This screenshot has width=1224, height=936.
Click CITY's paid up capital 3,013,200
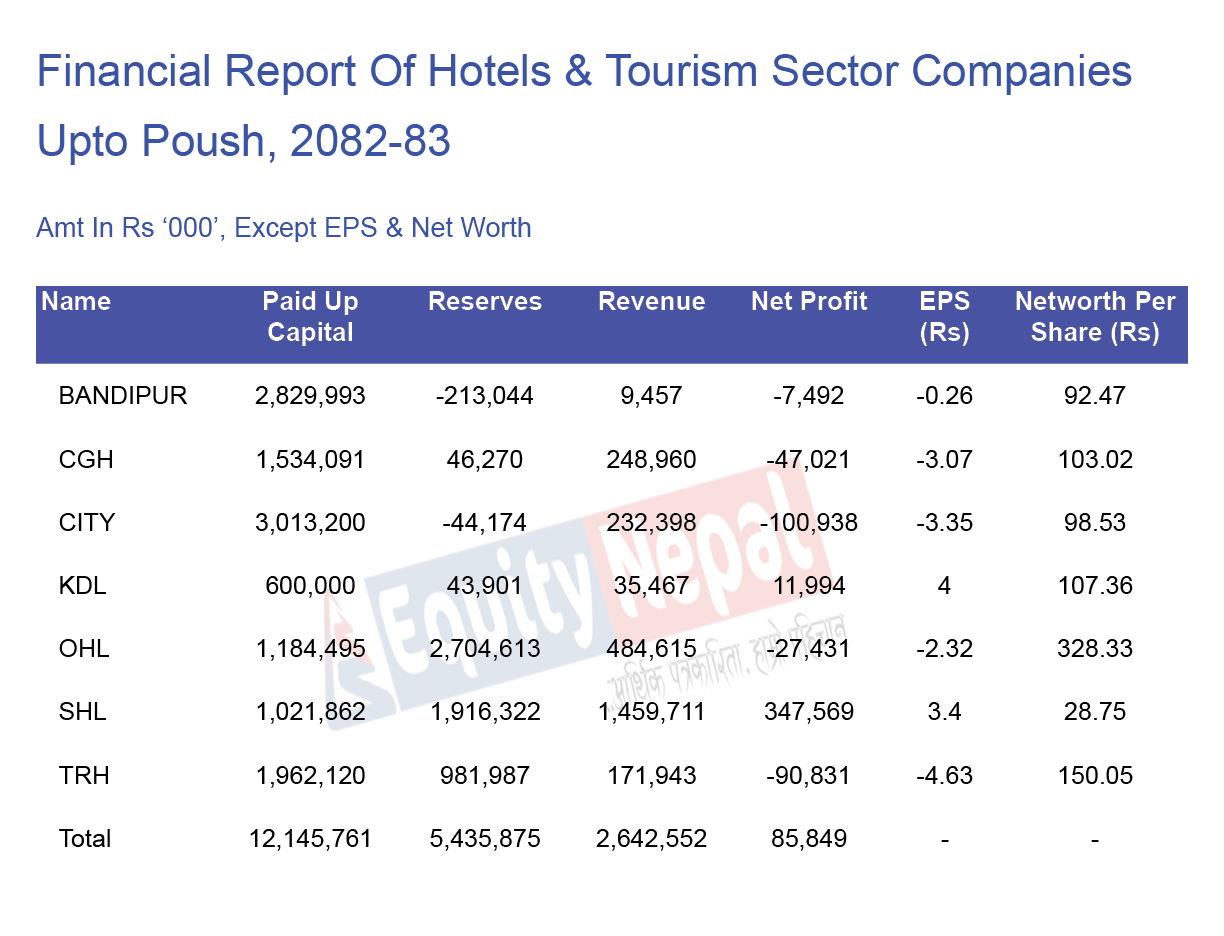310,523
